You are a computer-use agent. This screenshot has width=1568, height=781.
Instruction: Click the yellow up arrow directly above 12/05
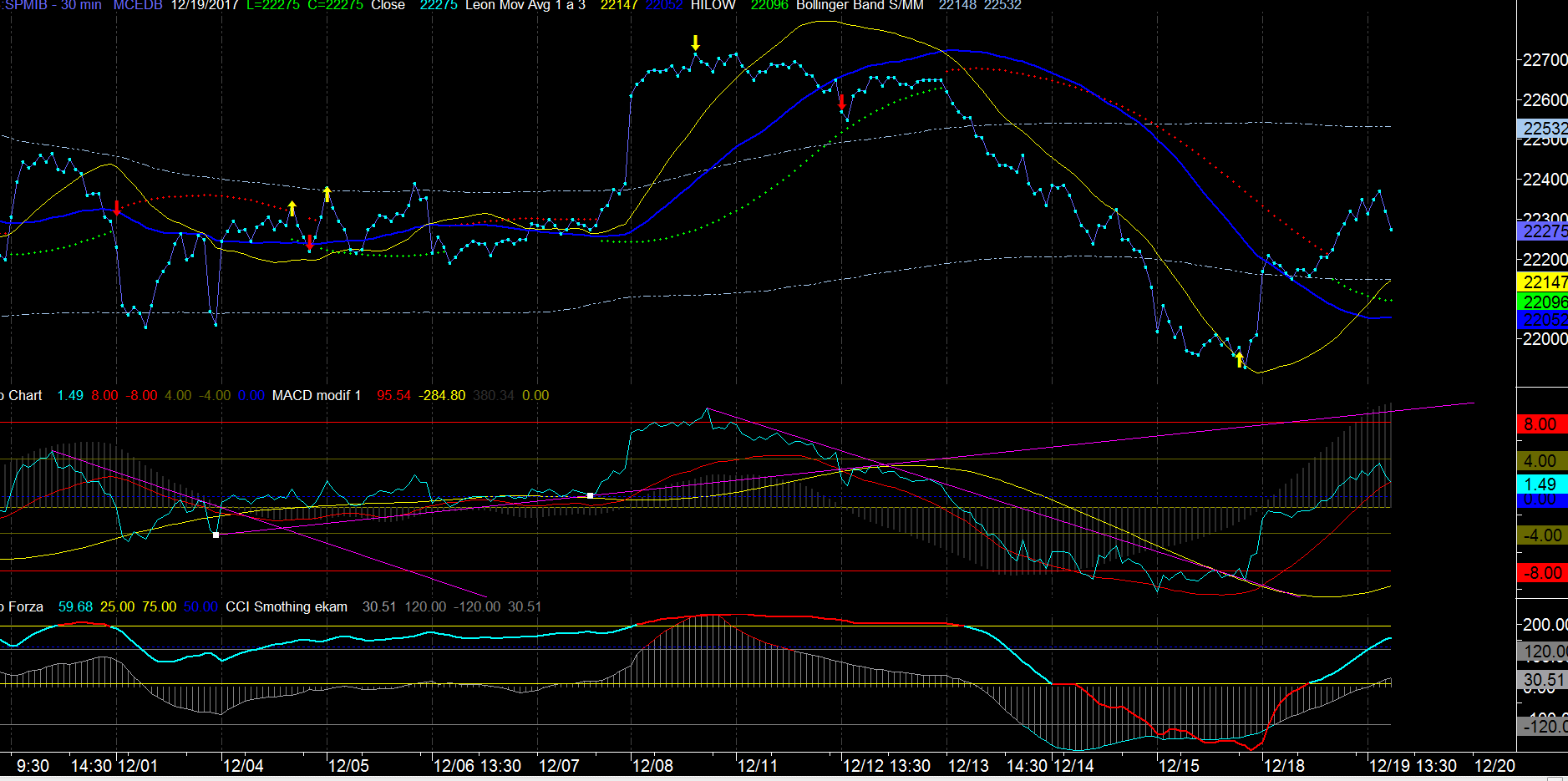tap(327, 194)
